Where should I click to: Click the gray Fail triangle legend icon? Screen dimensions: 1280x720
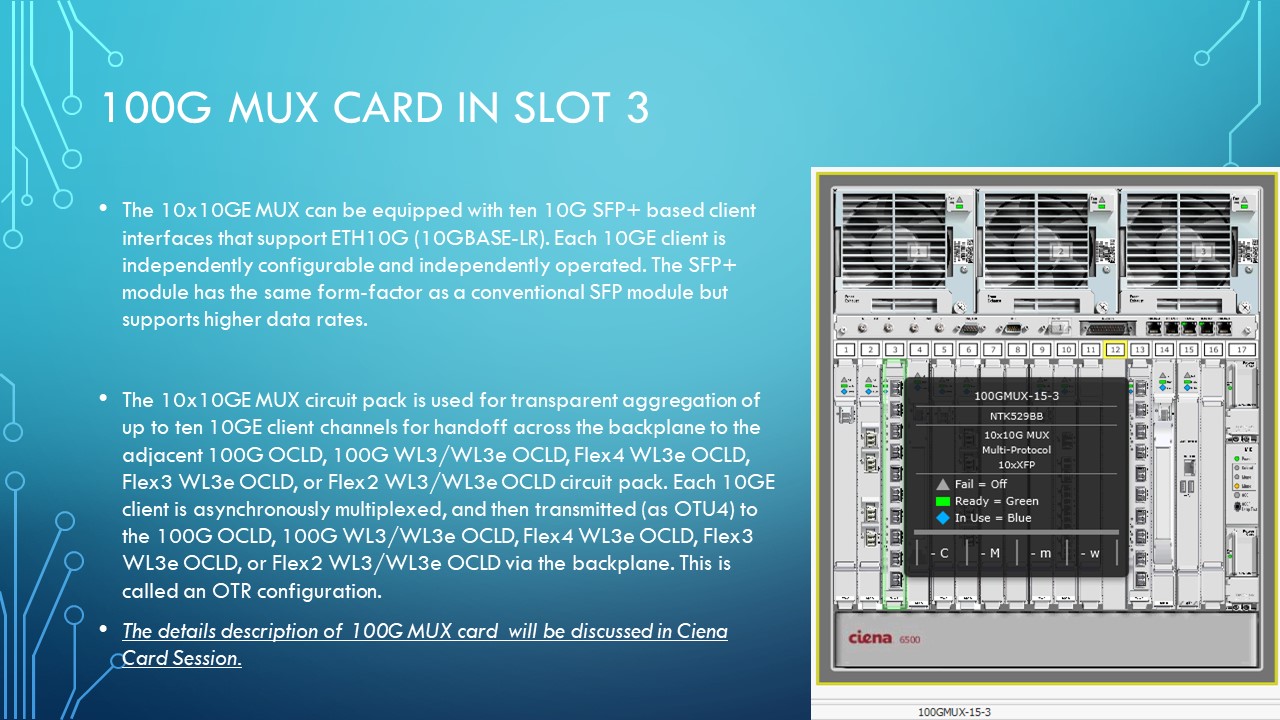click(x=943, y=484)
